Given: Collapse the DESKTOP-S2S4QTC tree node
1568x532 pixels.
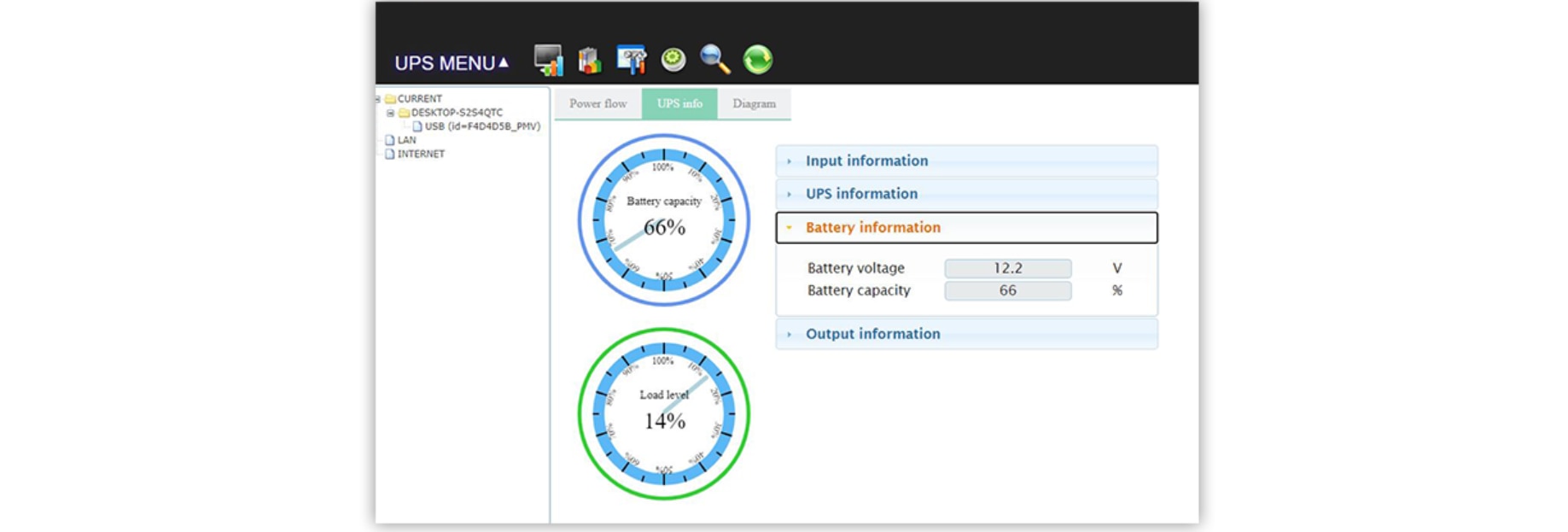Looking at the screenshot, I should pyautogui.click(x=390, y=113).
